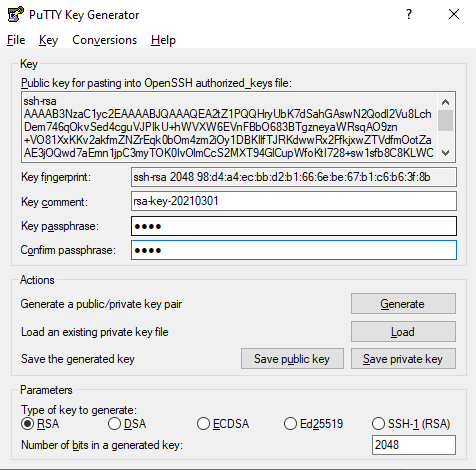Focus the Key comment text field
Viewport: 476px width, 470px height.
click(x=294, y=201)
